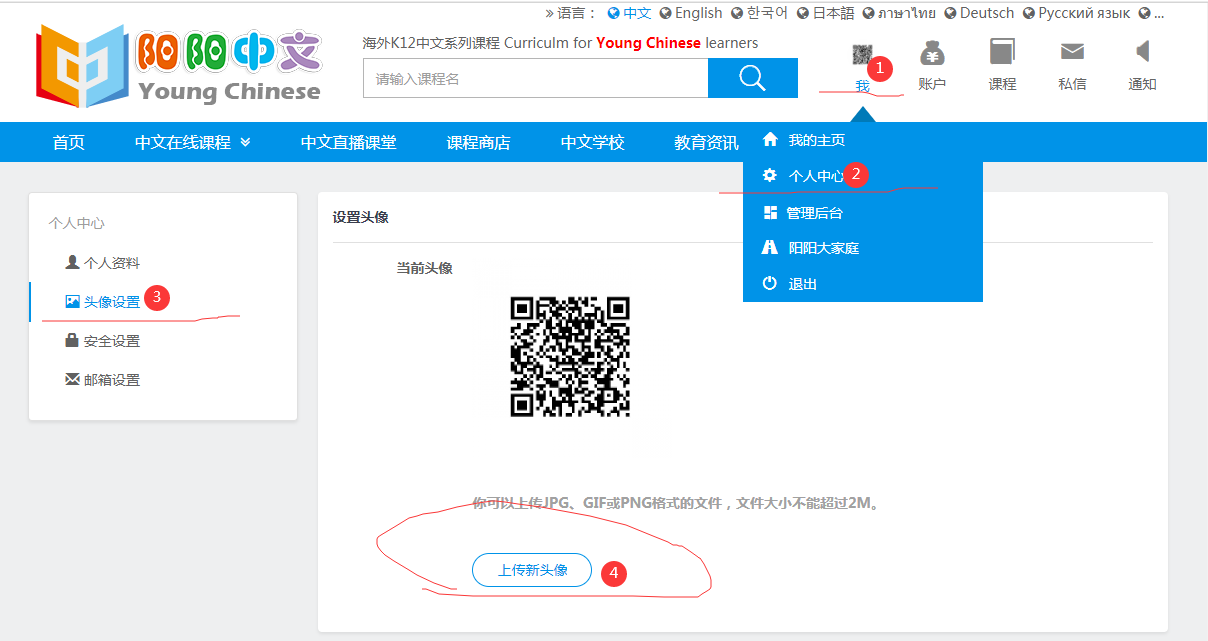Image resolution: width=1208 pixels, height=641 pixels.
Task: Switch language to 中文
Action: 637,13
